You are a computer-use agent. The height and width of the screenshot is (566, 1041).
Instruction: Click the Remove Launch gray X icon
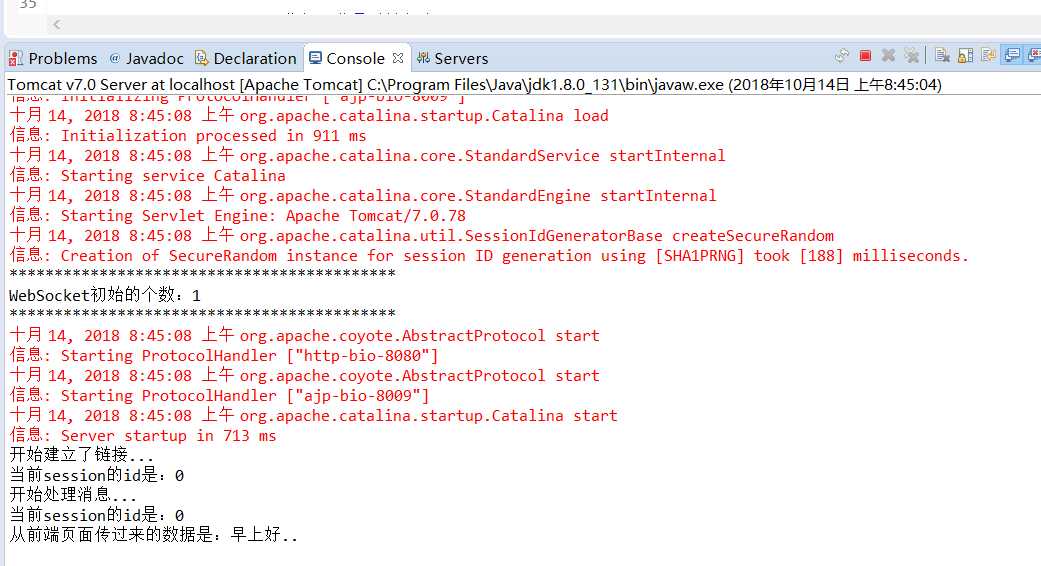tap(888, 56)
